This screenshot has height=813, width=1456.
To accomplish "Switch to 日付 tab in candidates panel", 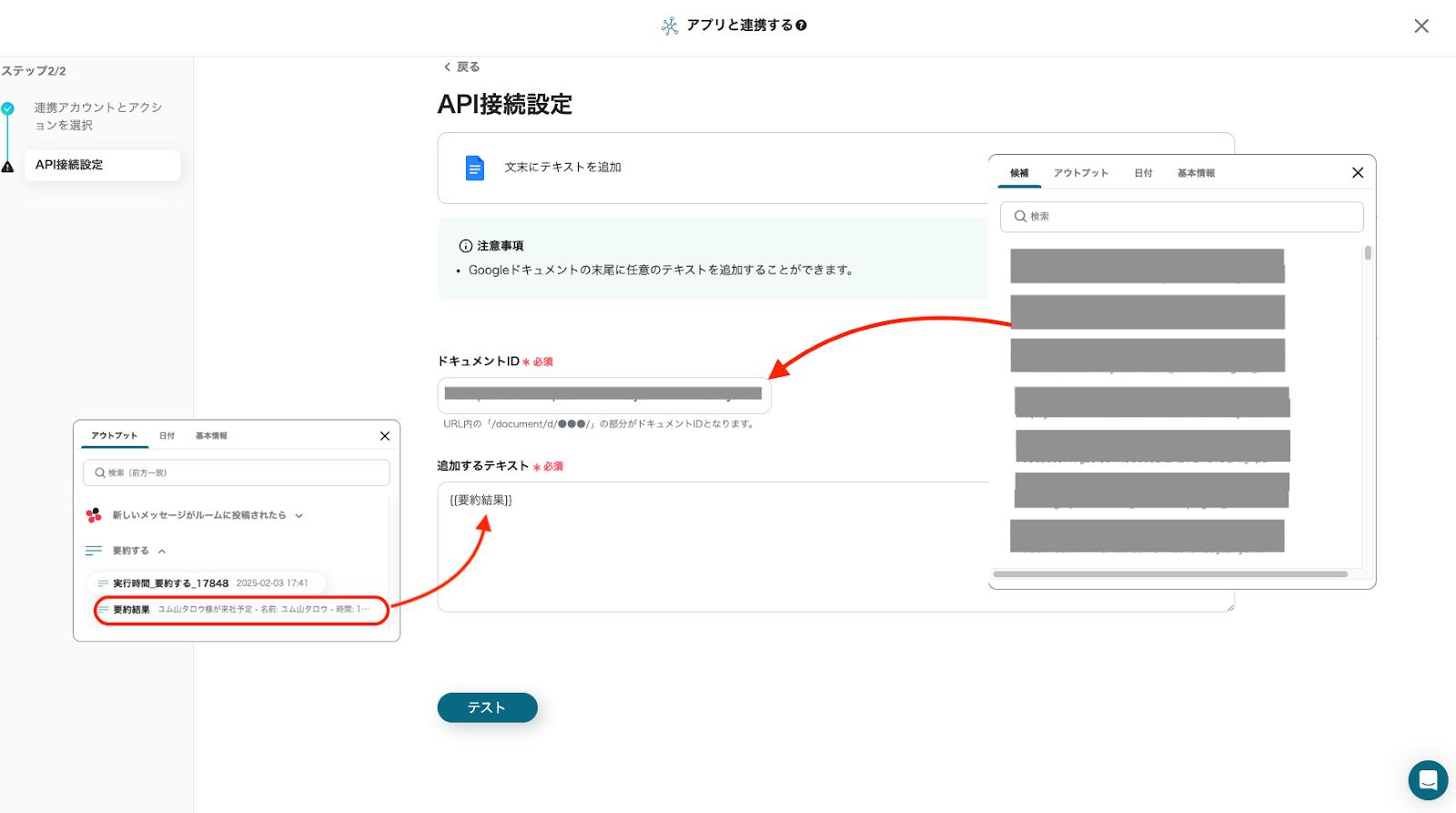I will click(1143, 173).
